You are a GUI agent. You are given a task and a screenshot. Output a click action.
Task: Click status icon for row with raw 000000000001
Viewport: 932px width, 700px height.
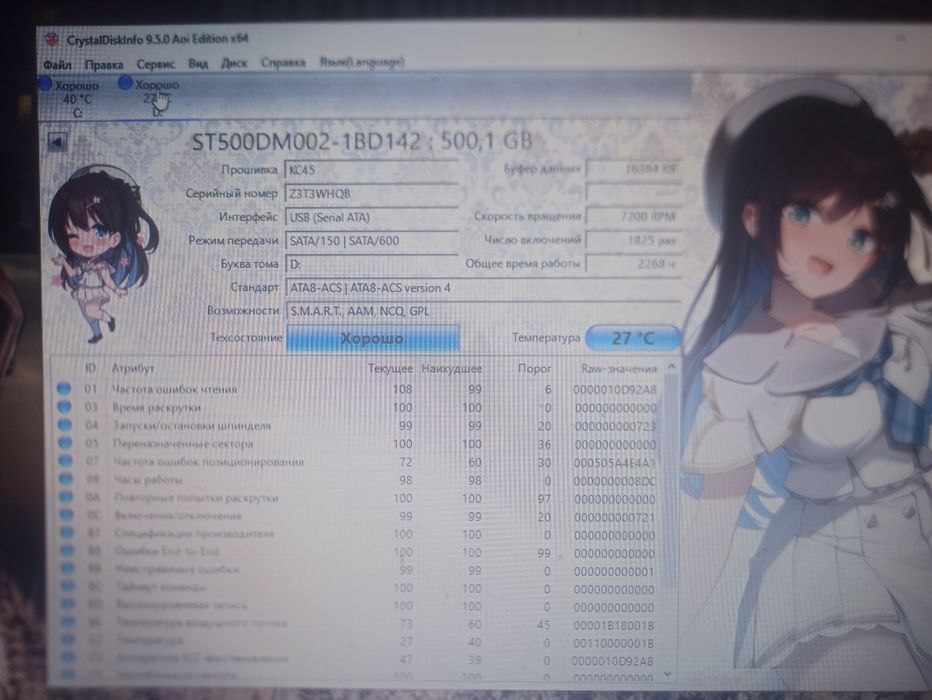coord(68,568)
